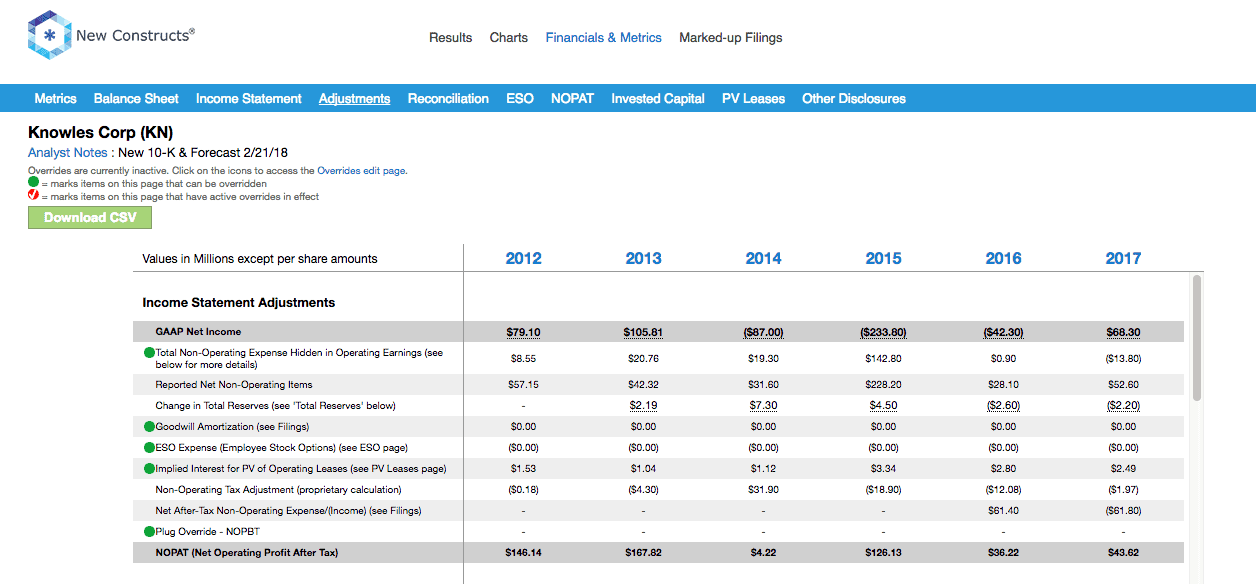Open the PV Leases tab
The height and width of the screenshot is (584, 1256).
[x=754, y=99]
